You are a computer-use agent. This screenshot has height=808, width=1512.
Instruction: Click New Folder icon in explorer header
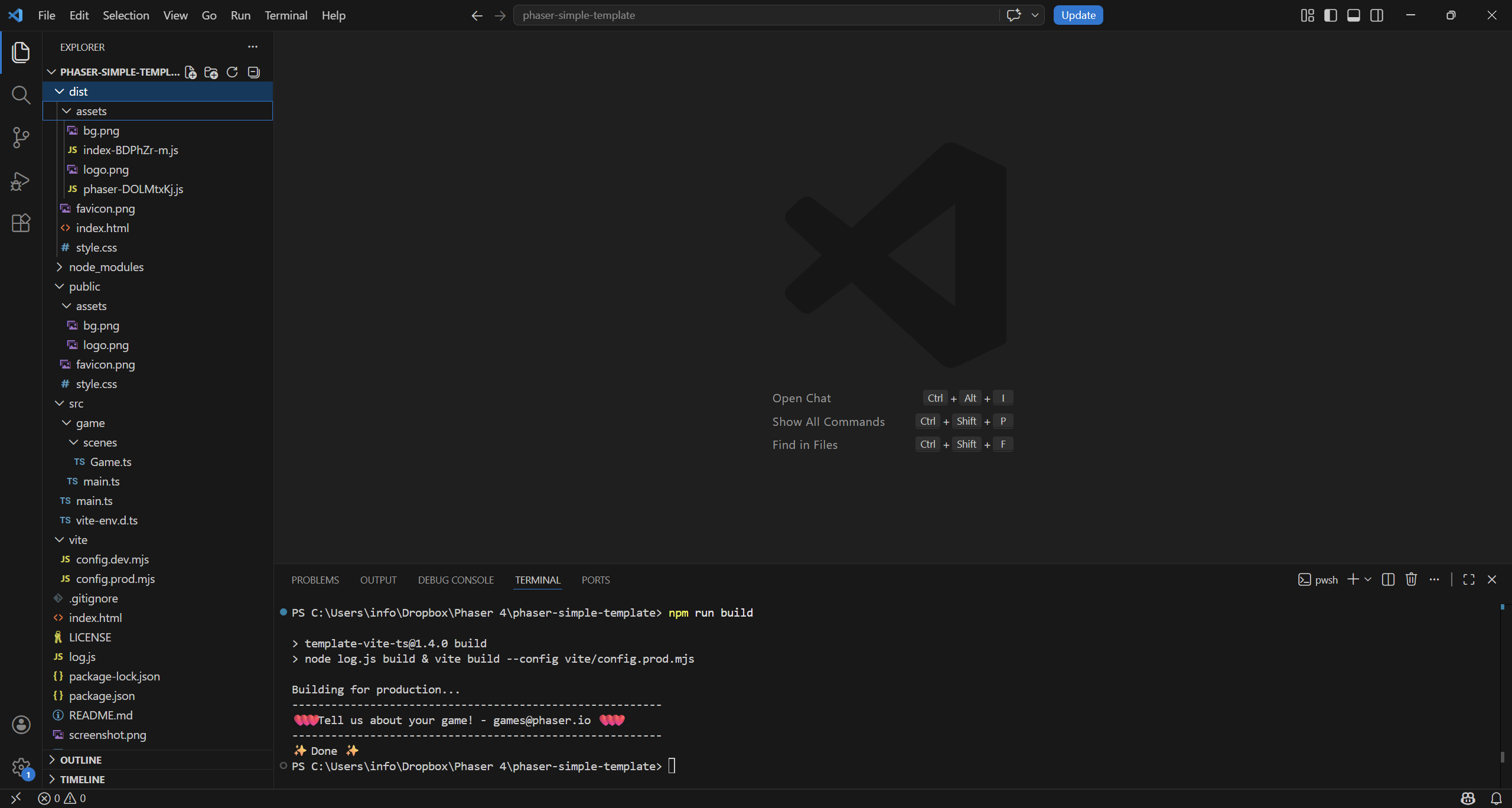[211, 72]
